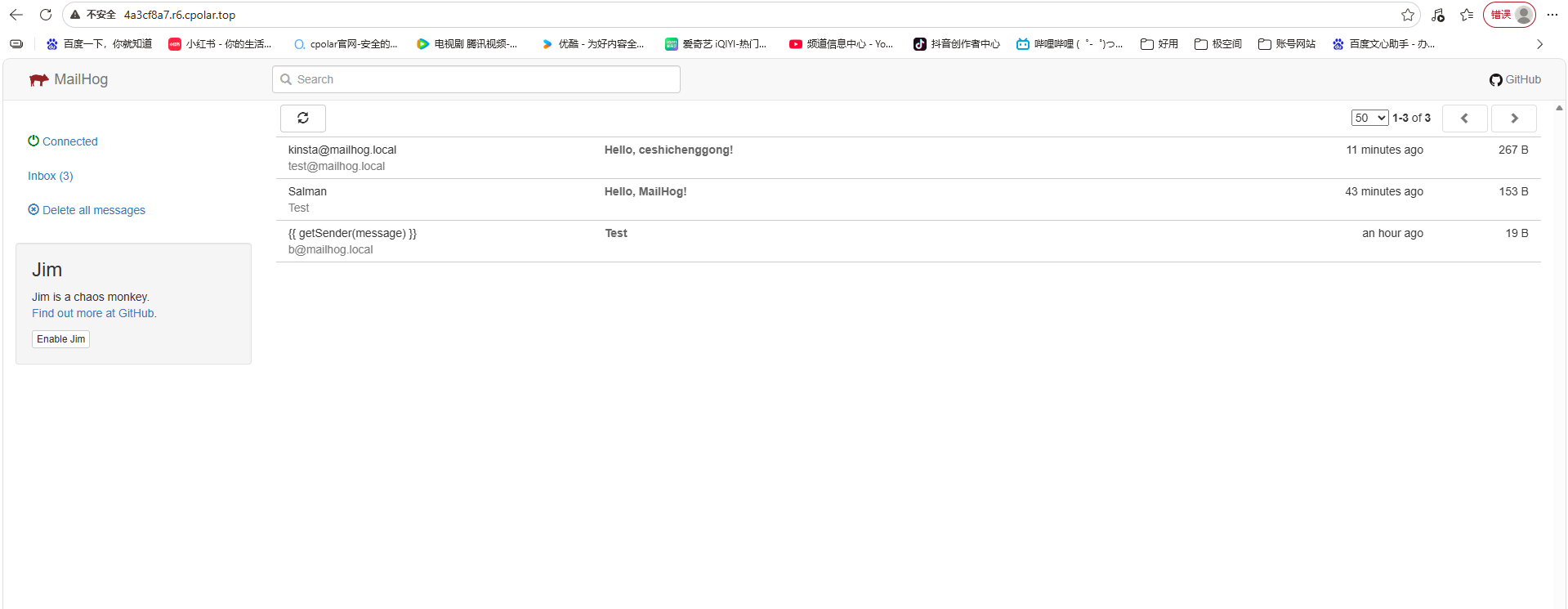Click Delete all messages

pyautogui.click(x=93, y=210)
